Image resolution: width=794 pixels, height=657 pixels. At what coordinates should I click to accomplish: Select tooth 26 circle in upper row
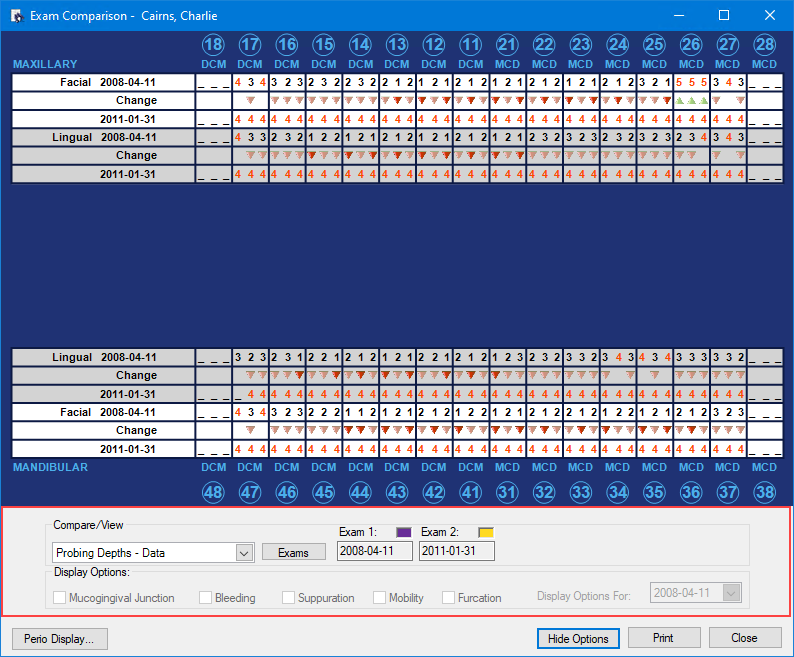pyautogui.click(x=690, y=44)
